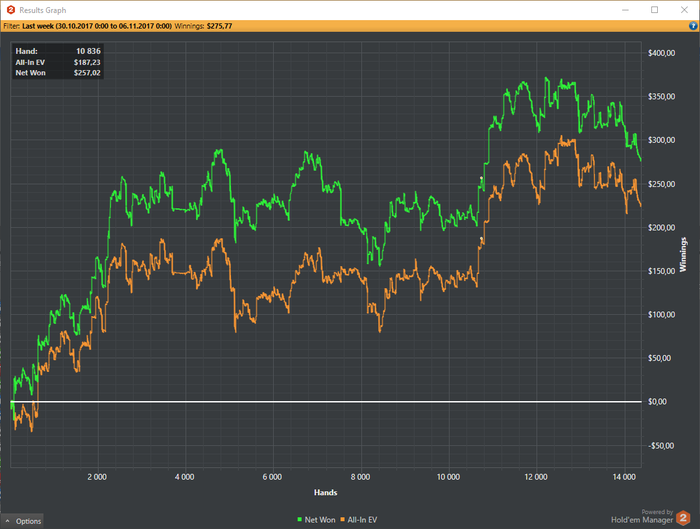Click Winnings $275,77 in filter bar

pyautogui.click(x=203, y=26)
